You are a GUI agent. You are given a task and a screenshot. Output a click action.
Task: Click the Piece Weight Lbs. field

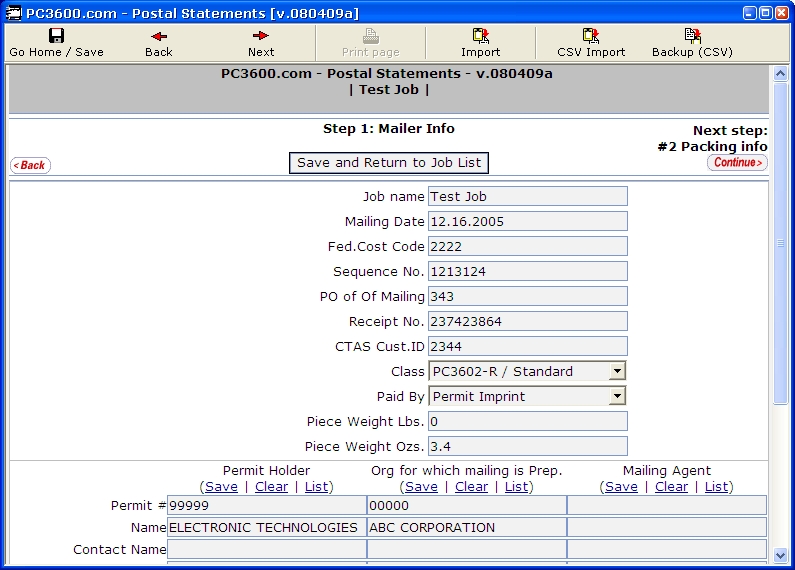point(528,421)
